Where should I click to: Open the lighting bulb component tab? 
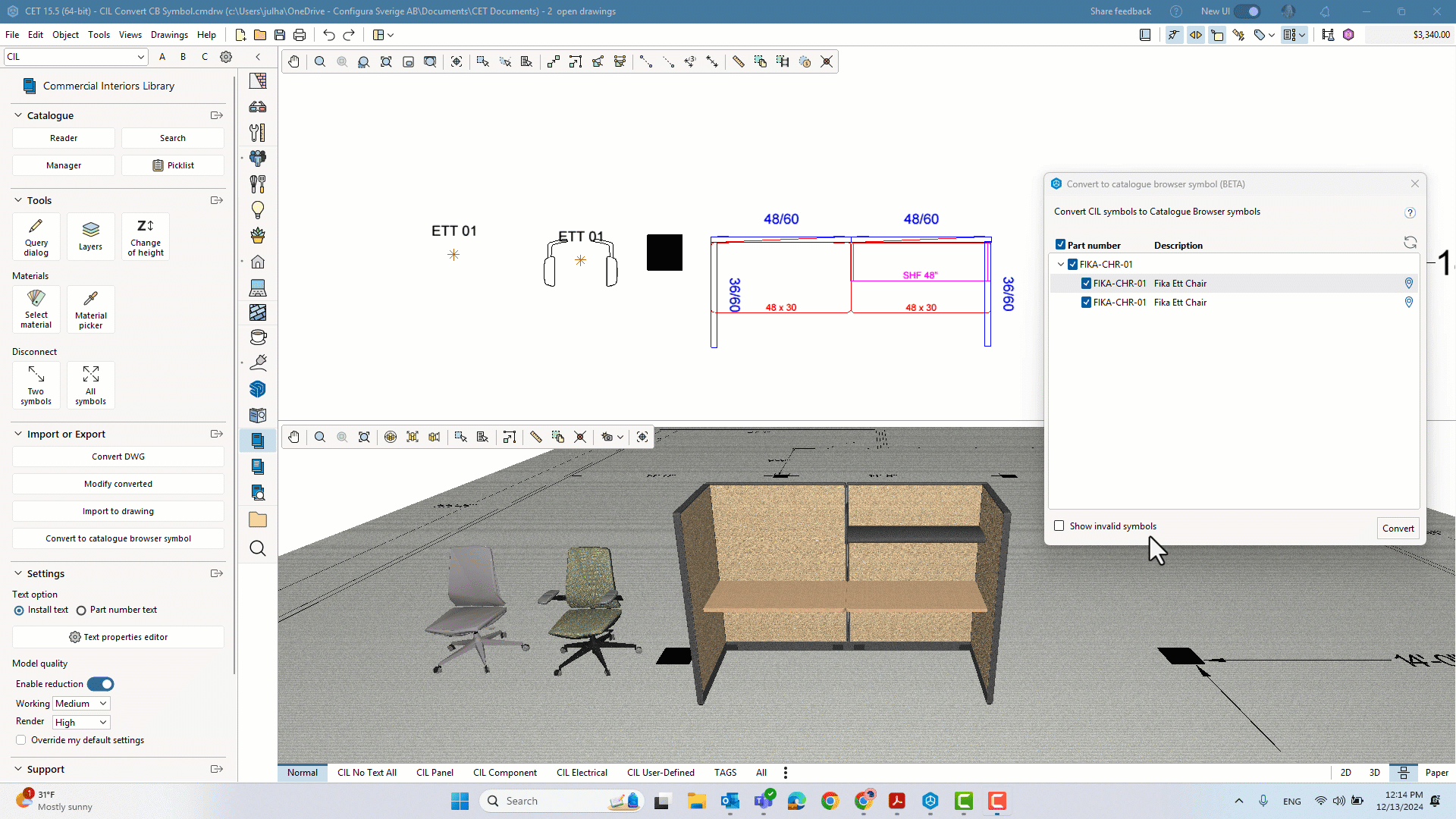tap(258, 210)
